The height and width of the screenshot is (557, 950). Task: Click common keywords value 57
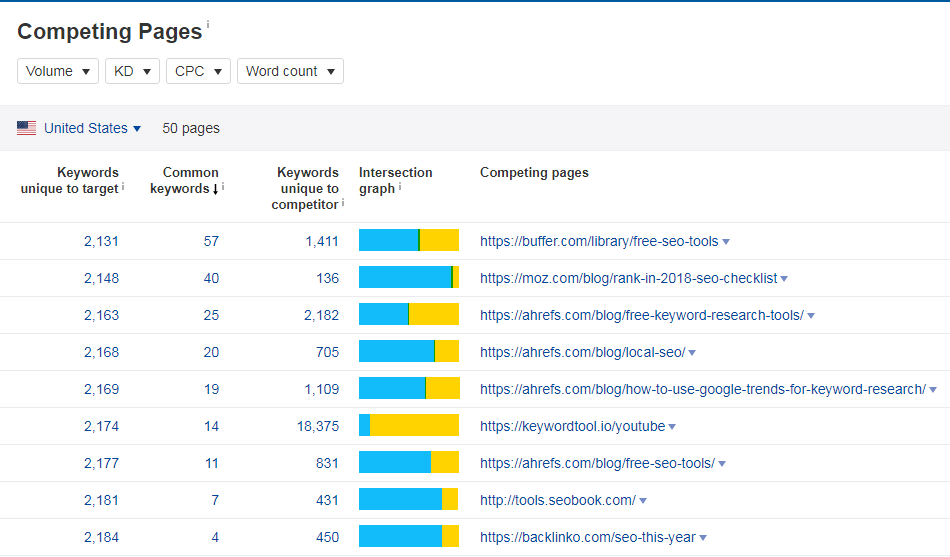(x=211, y=241)
